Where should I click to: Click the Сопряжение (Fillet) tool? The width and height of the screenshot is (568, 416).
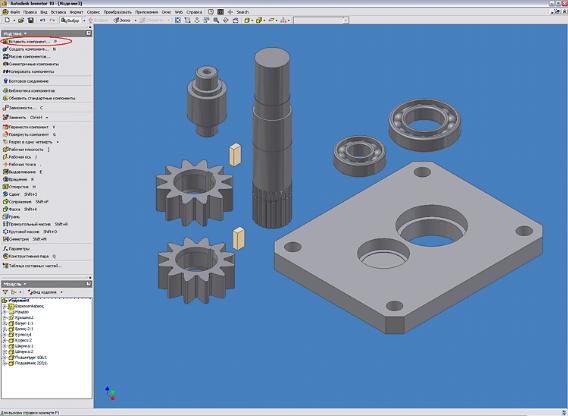(25, 201)
